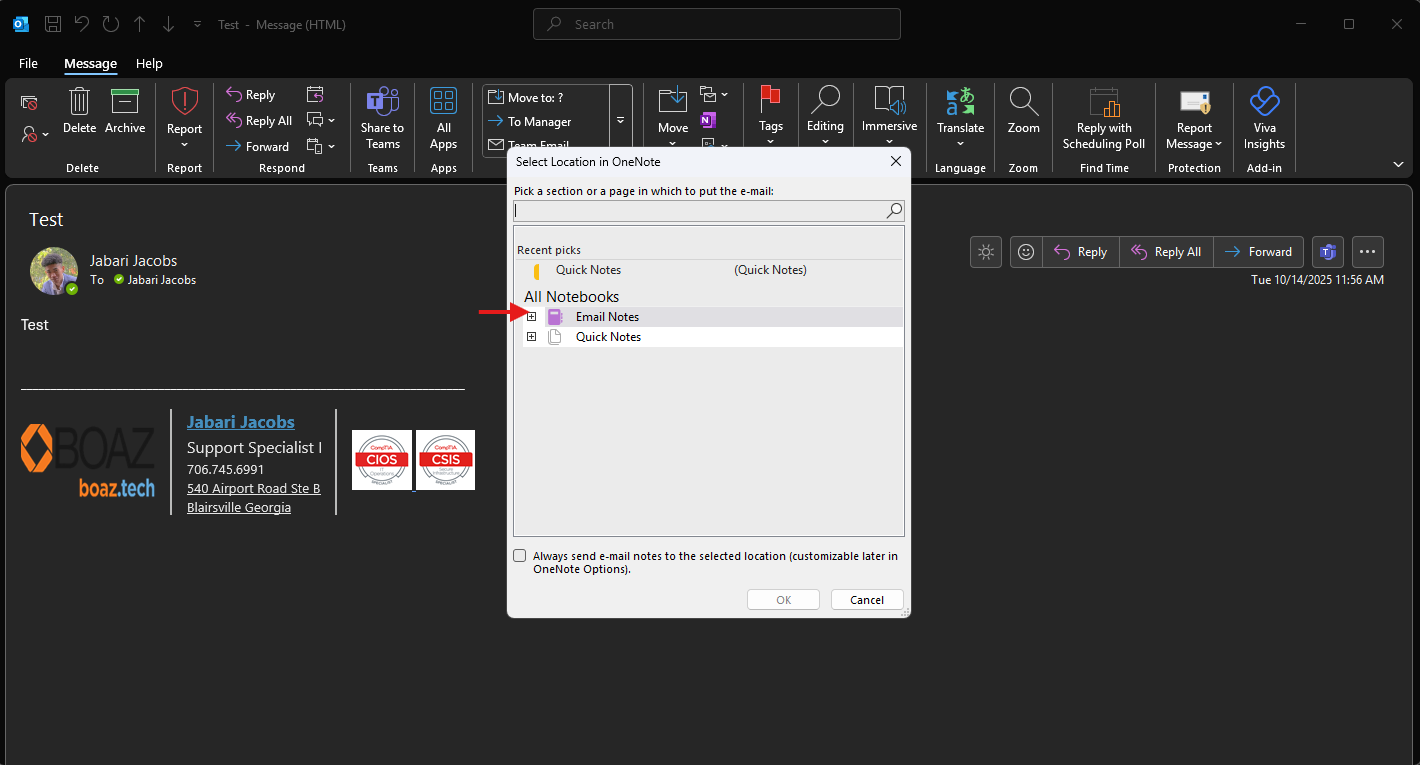Open the File menu
The width and height of the screenshot is (1420, 765).
point(28,63)
